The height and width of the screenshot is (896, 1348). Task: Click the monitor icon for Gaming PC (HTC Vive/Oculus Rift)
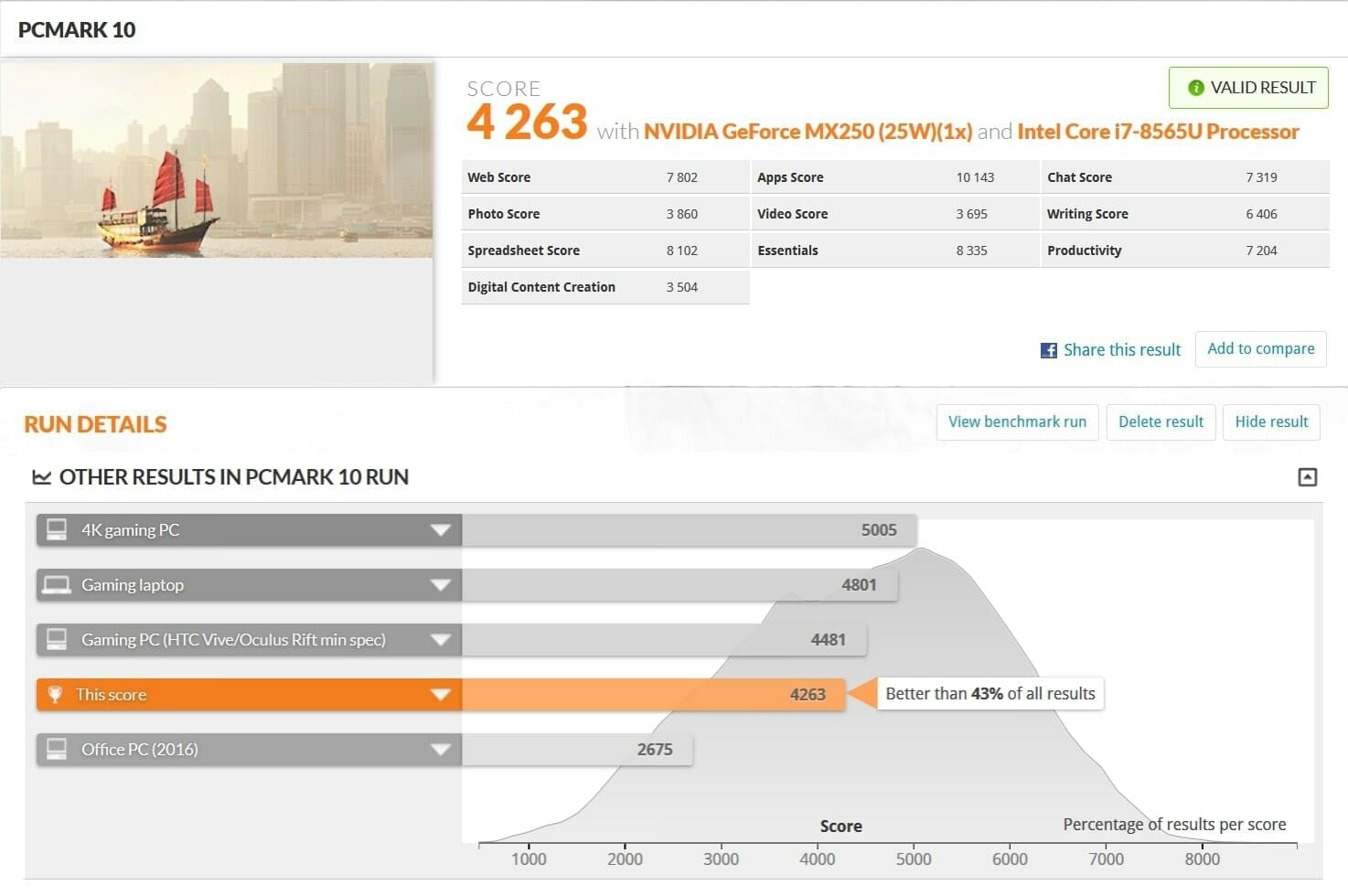point(57,639)
